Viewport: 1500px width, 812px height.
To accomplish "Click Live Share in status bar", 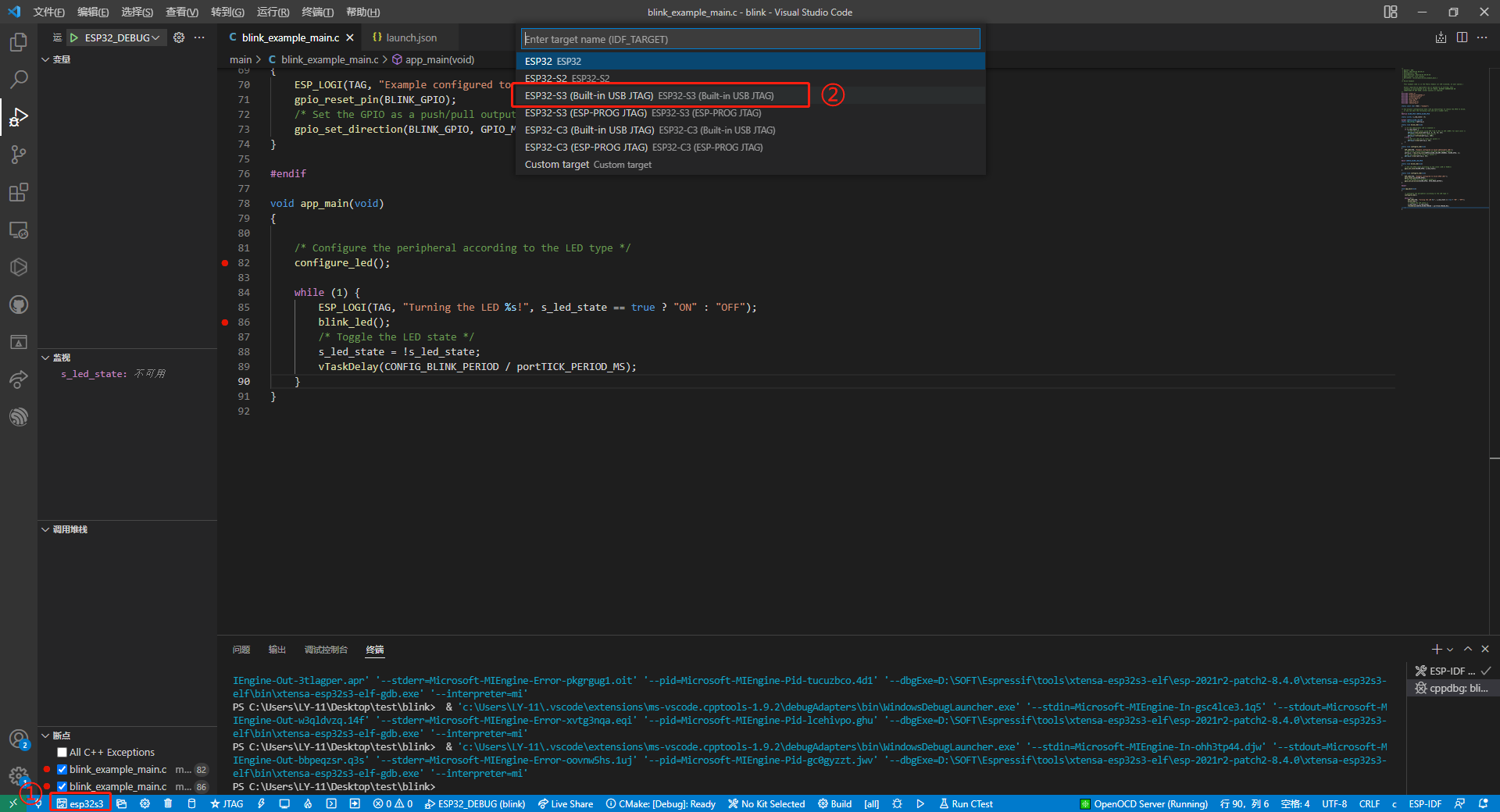I will [x=566, y=803].
